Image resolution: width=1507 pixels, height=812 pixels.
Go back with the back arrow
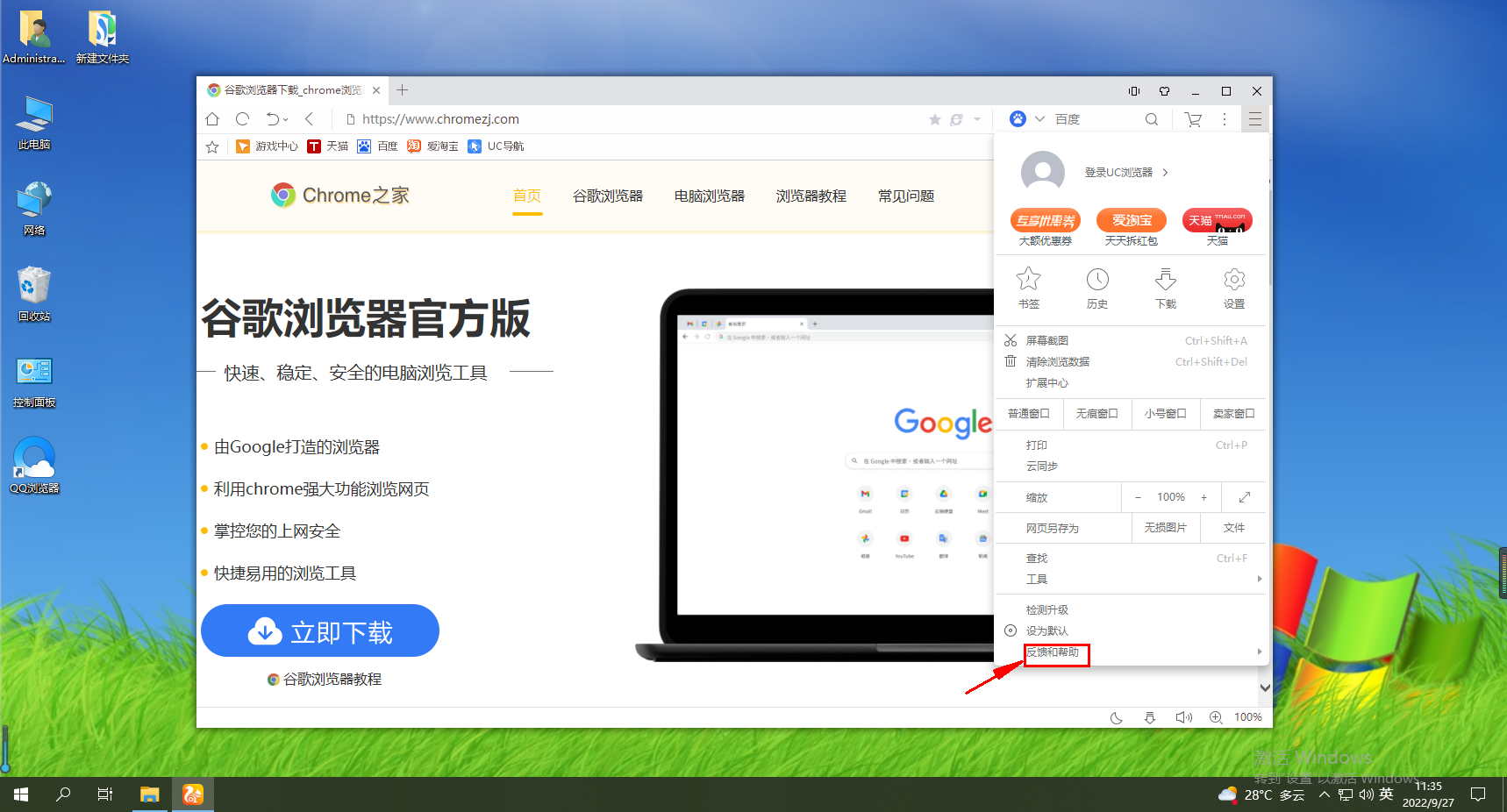tap(309, 119)
